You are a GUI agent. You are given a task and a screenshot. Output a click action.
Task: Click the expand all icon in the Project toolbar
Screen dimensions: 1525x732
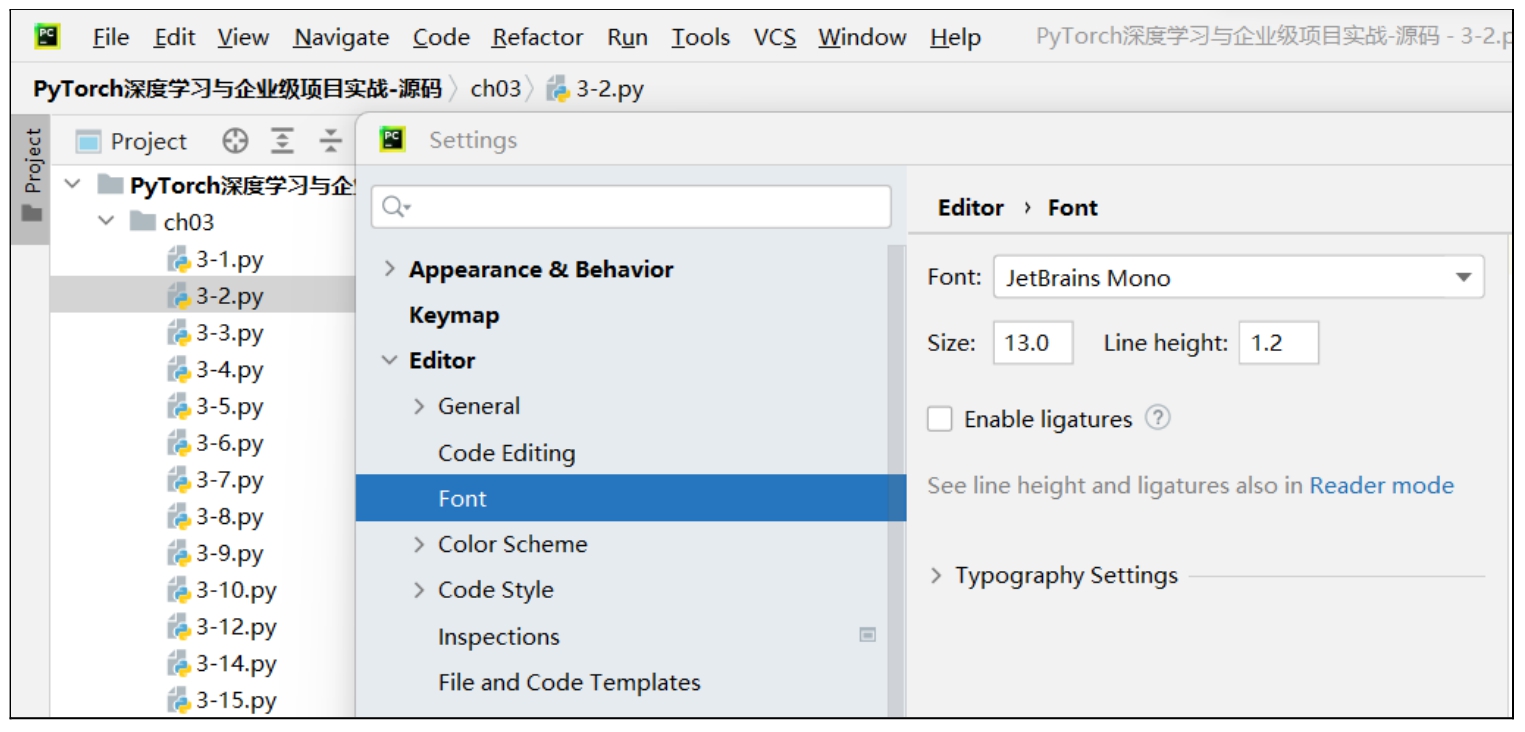pyautogui.click(x=283, y=141)
